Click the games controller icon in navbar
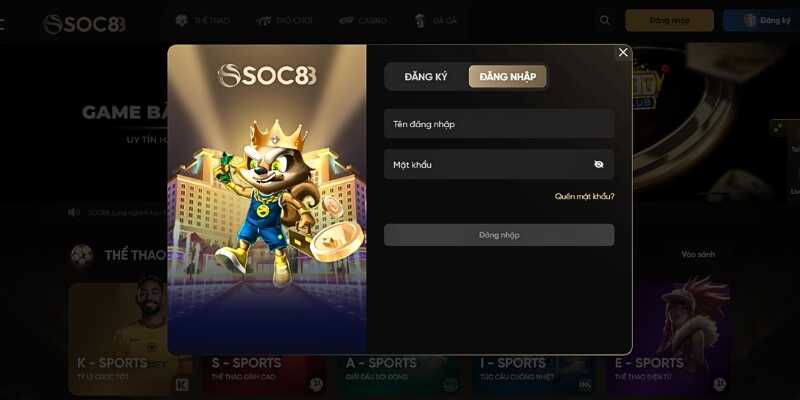 (263, 20)
